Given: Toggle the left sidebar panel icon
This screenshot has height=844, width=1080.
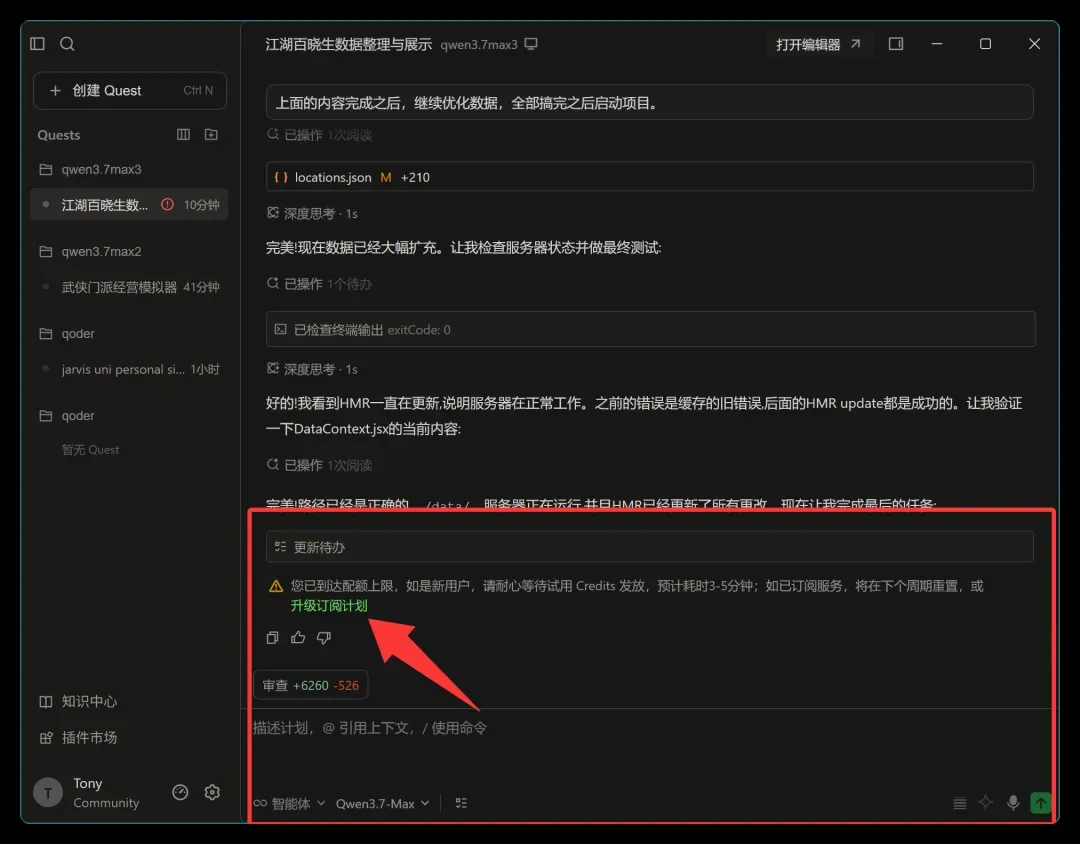Looking at the screenshot, I should [37, 44].
